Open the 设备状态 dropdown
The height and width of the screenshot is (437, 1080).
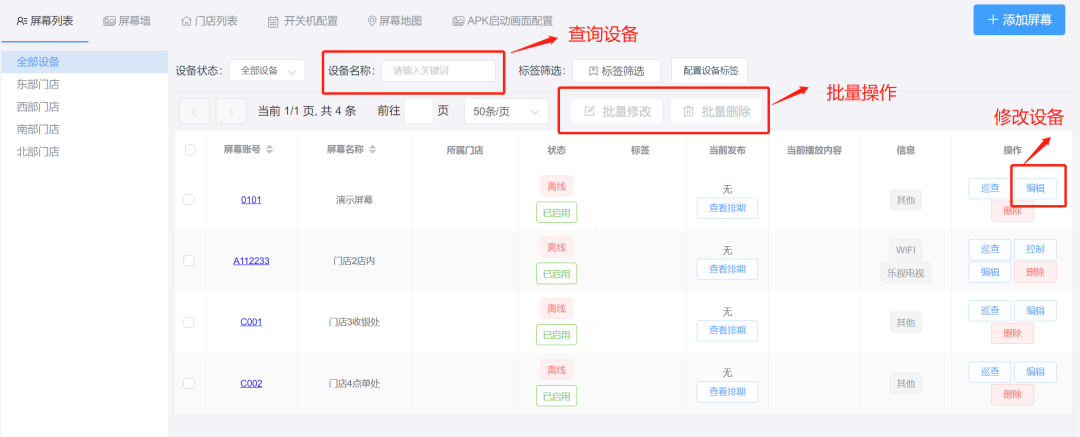coord(267,70)
